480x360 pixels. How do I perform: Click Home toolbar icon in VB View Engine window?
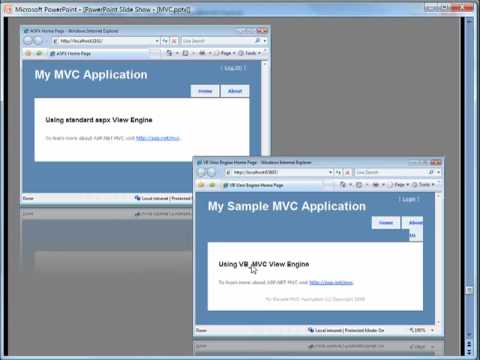343,184
